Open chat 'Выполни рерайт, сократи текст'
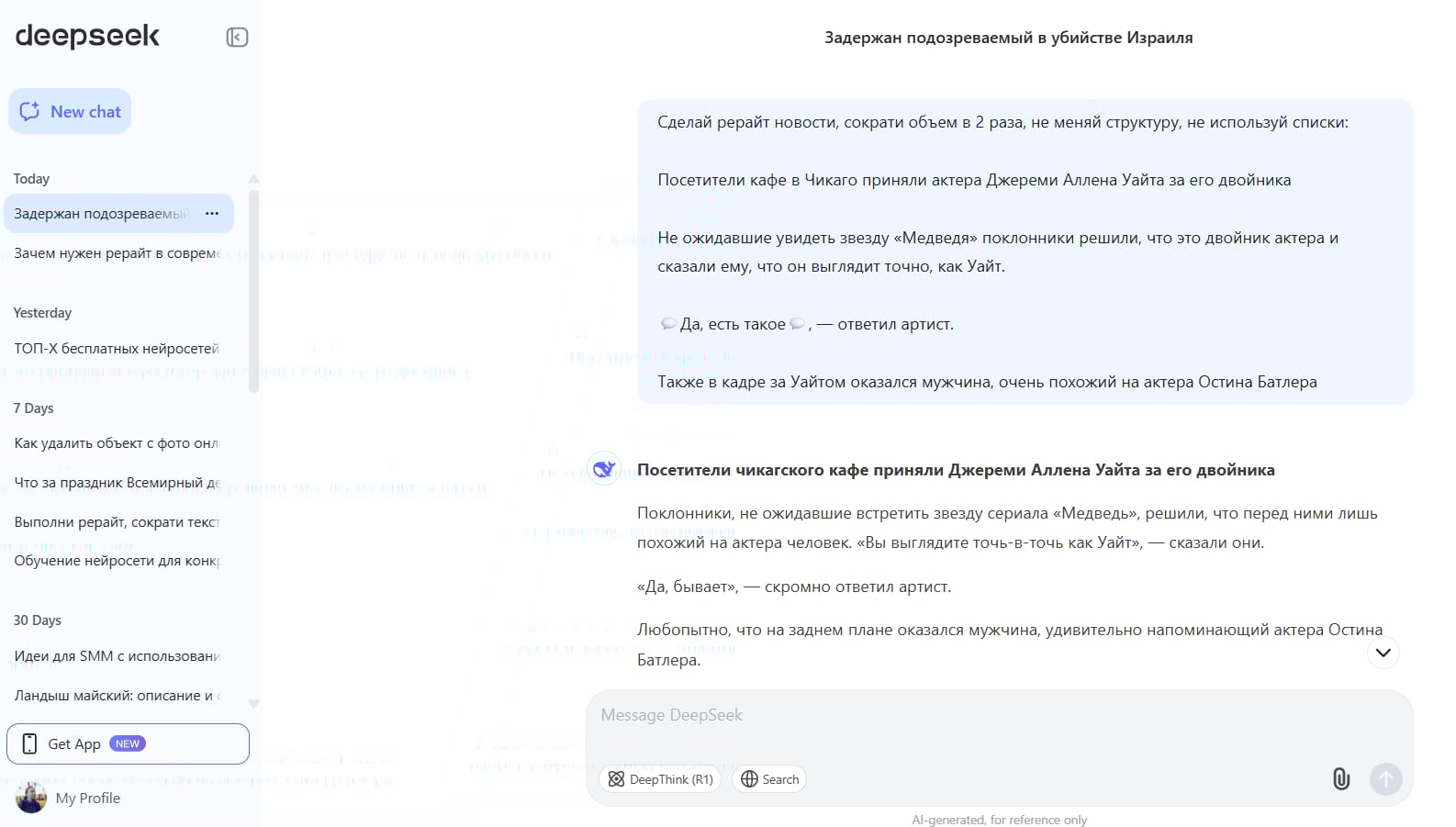 (x=118, y=522)
